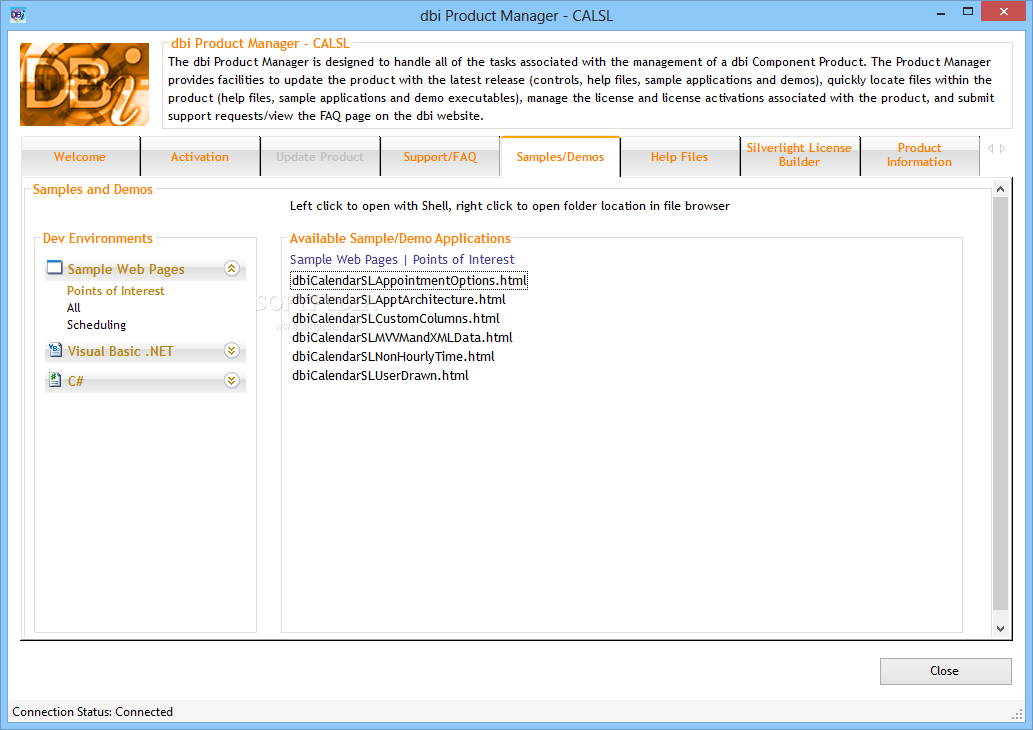Open dbiCalendarSLUserDrawn.html
1033x730 pixels.
click(380, 376)
